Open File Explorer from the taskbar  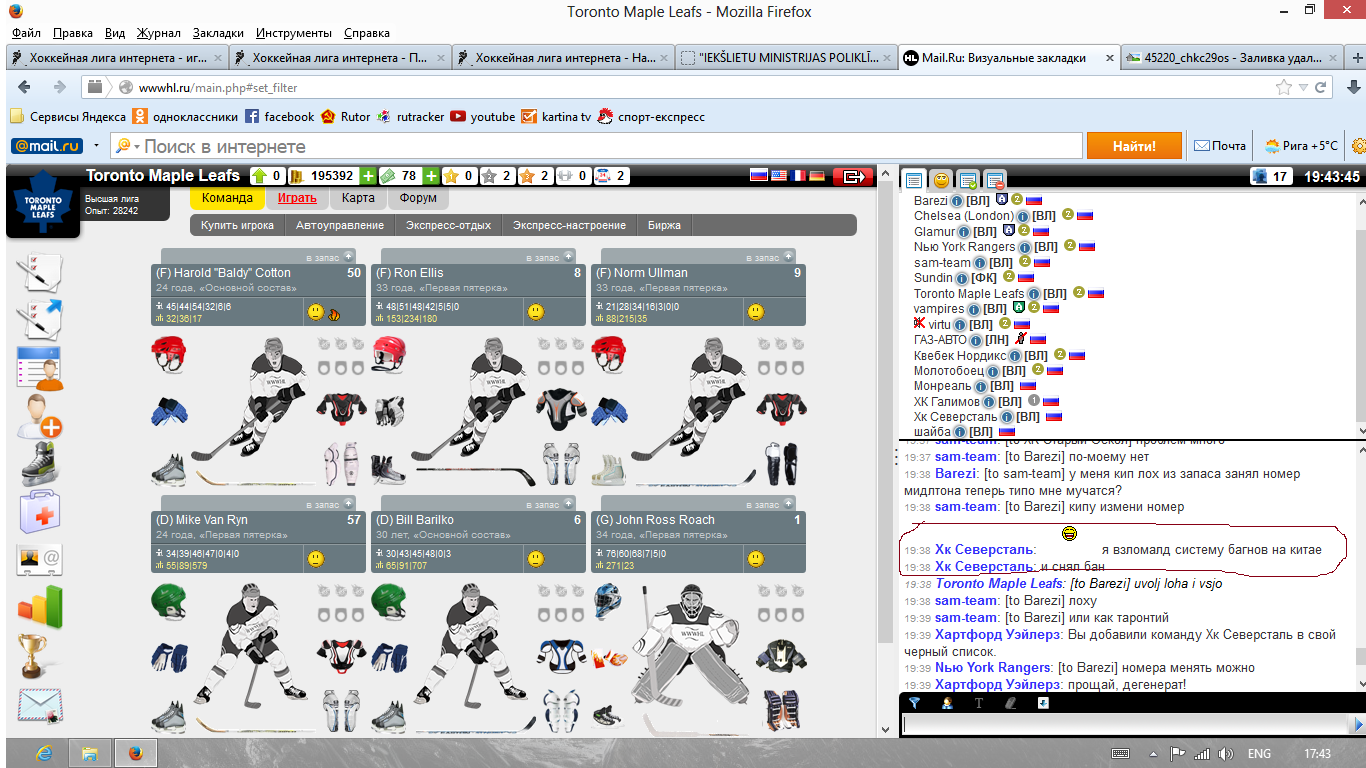(x=89, y=753)
